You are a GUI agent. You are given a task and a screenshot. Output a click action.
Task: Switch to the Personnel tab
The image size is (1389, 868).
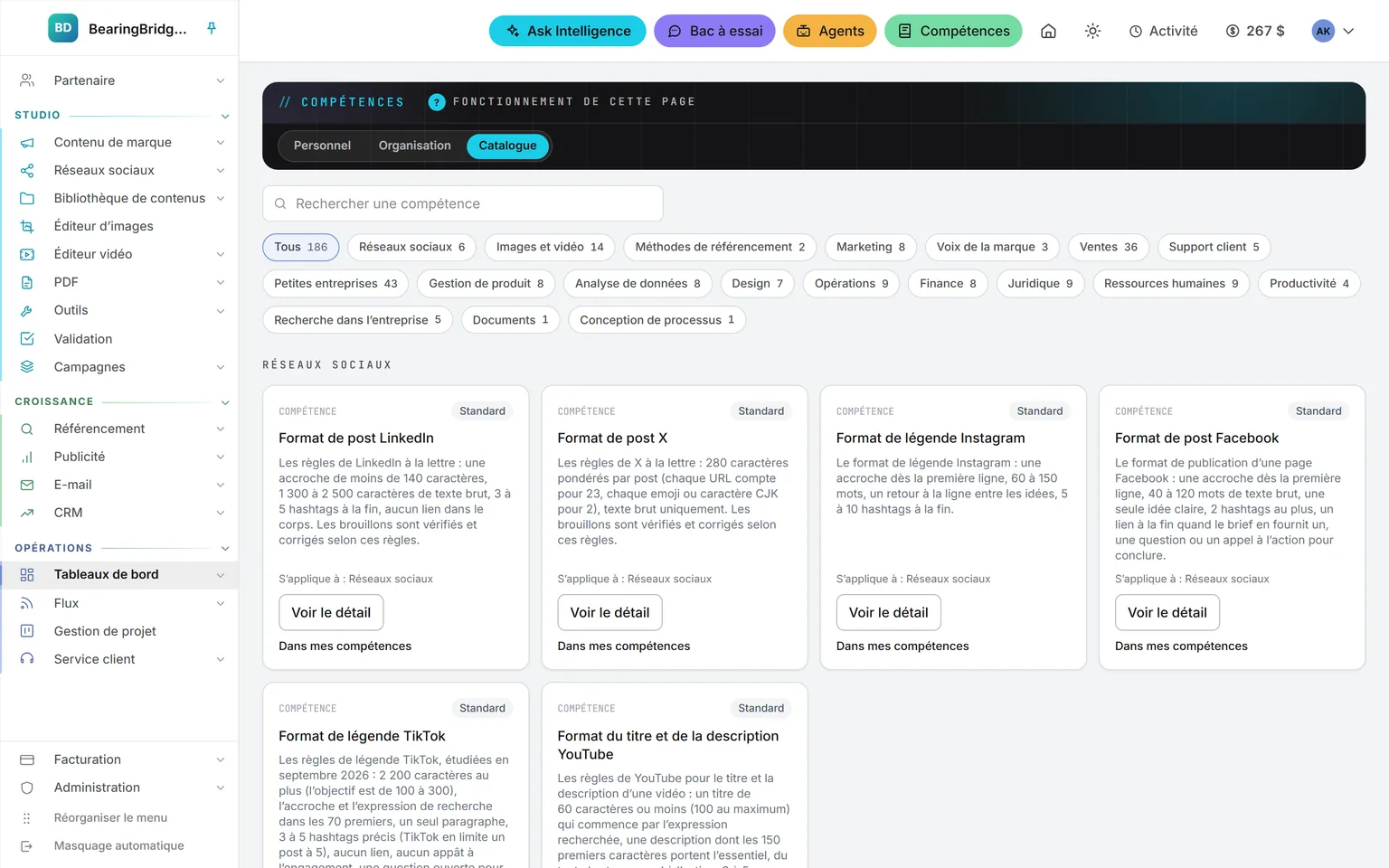point(322,146)
